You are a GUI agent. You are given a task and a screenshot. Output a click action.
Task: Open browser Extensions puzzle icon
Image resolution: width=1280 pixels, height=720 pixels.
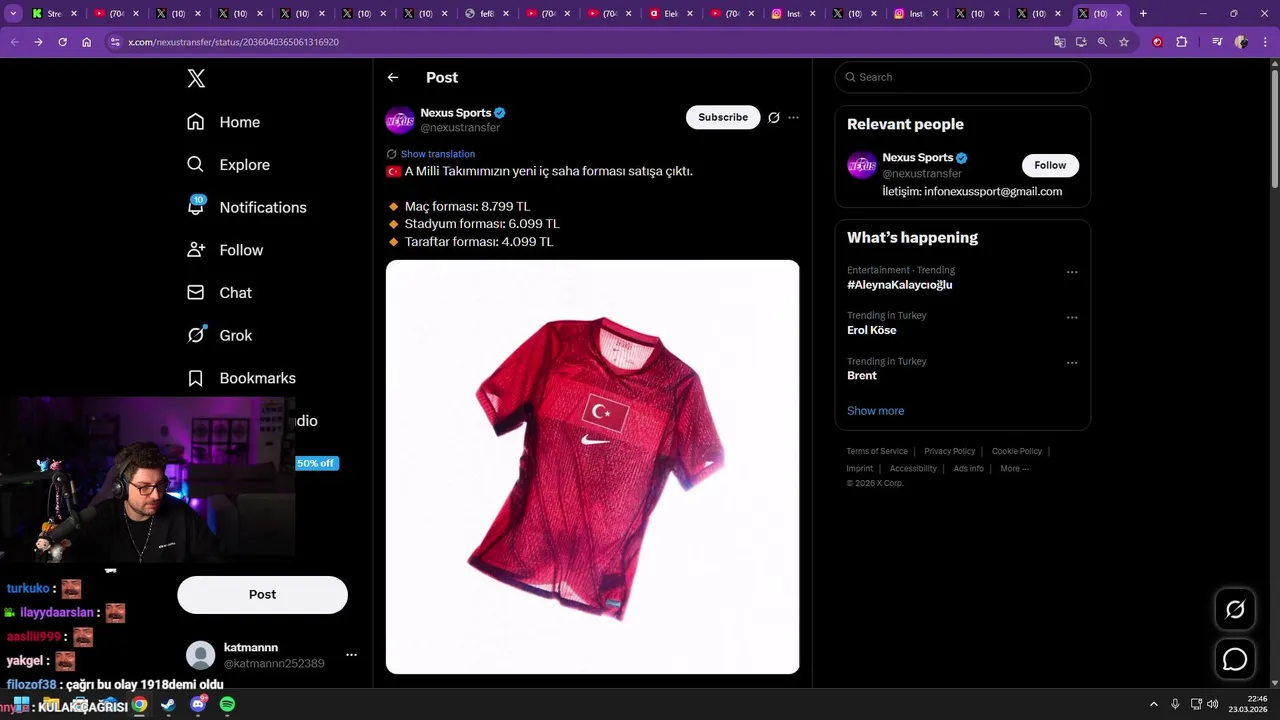click(x=1182, y=42)
